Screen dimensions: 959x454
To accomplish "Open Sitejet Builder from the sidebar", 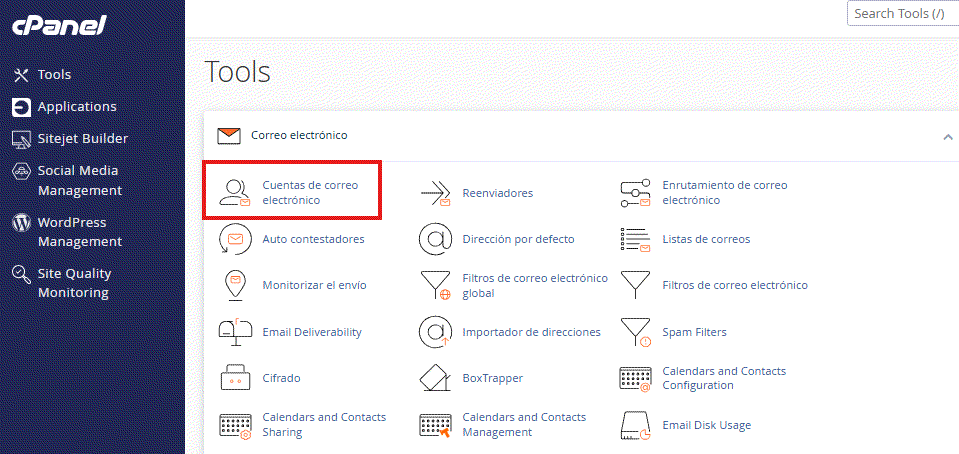I will coord(82,139).
